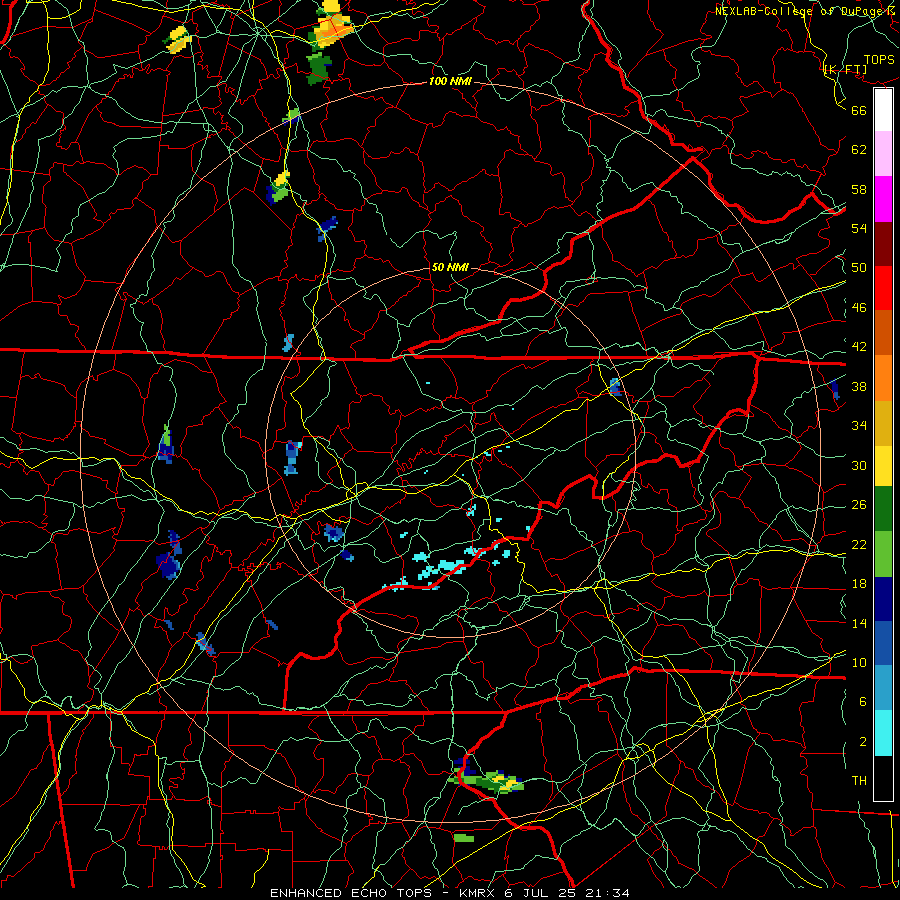Click the "22" legend value

(x=859, y=544)
